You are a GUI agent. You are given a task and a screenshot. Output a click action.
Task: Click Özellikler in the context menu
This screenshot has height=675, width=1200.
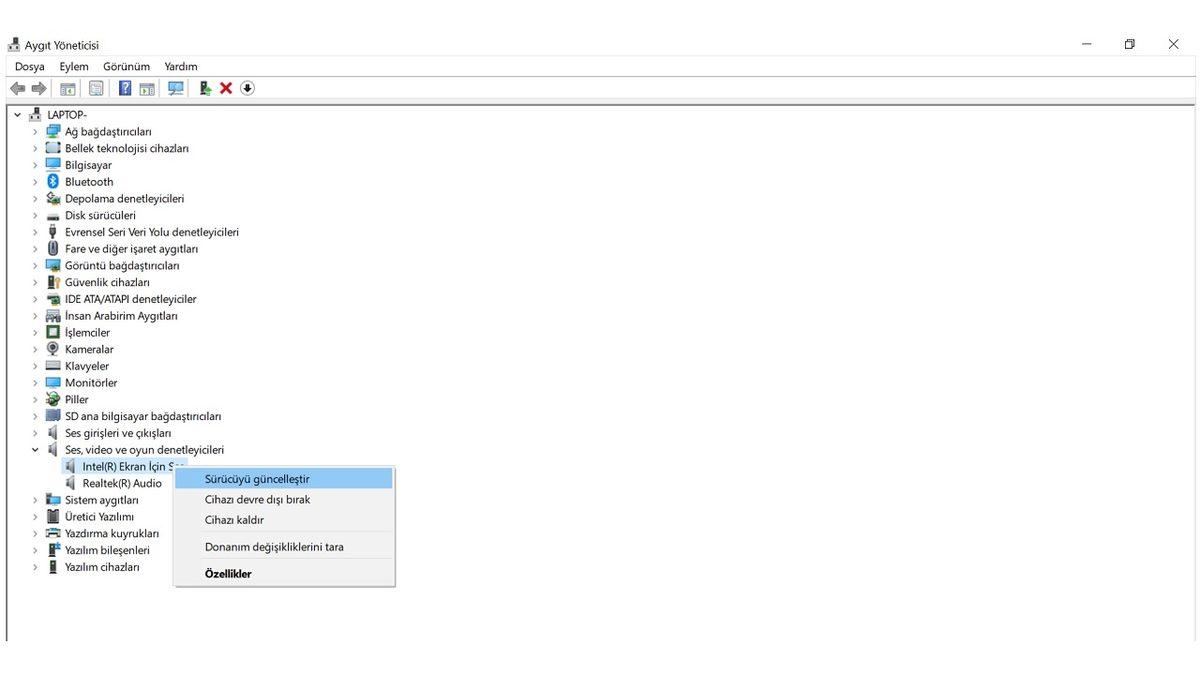pos(284,573)
